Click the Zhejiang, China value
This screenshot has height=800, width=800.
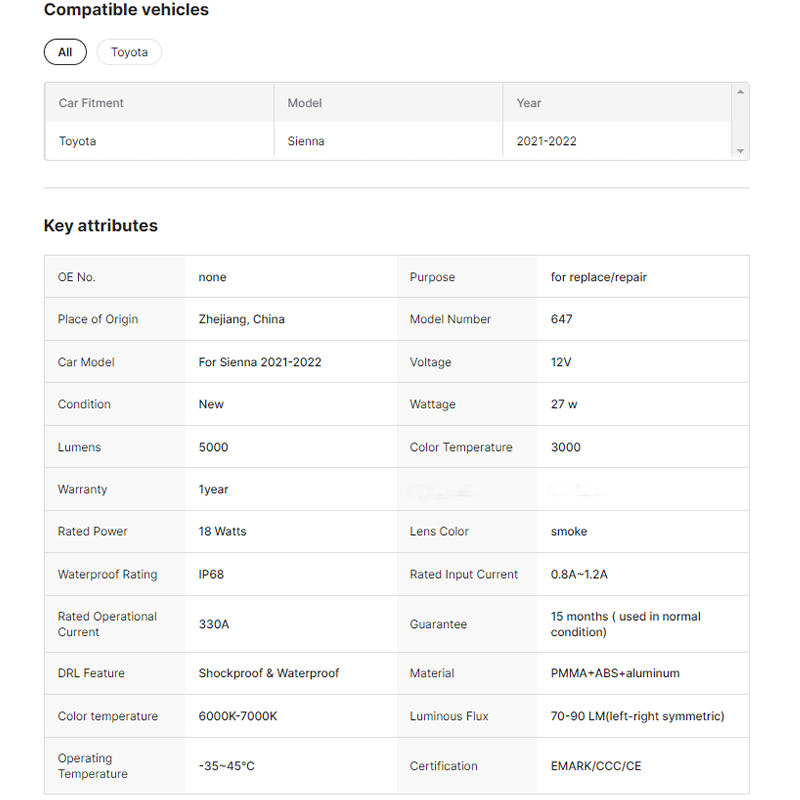242,319
